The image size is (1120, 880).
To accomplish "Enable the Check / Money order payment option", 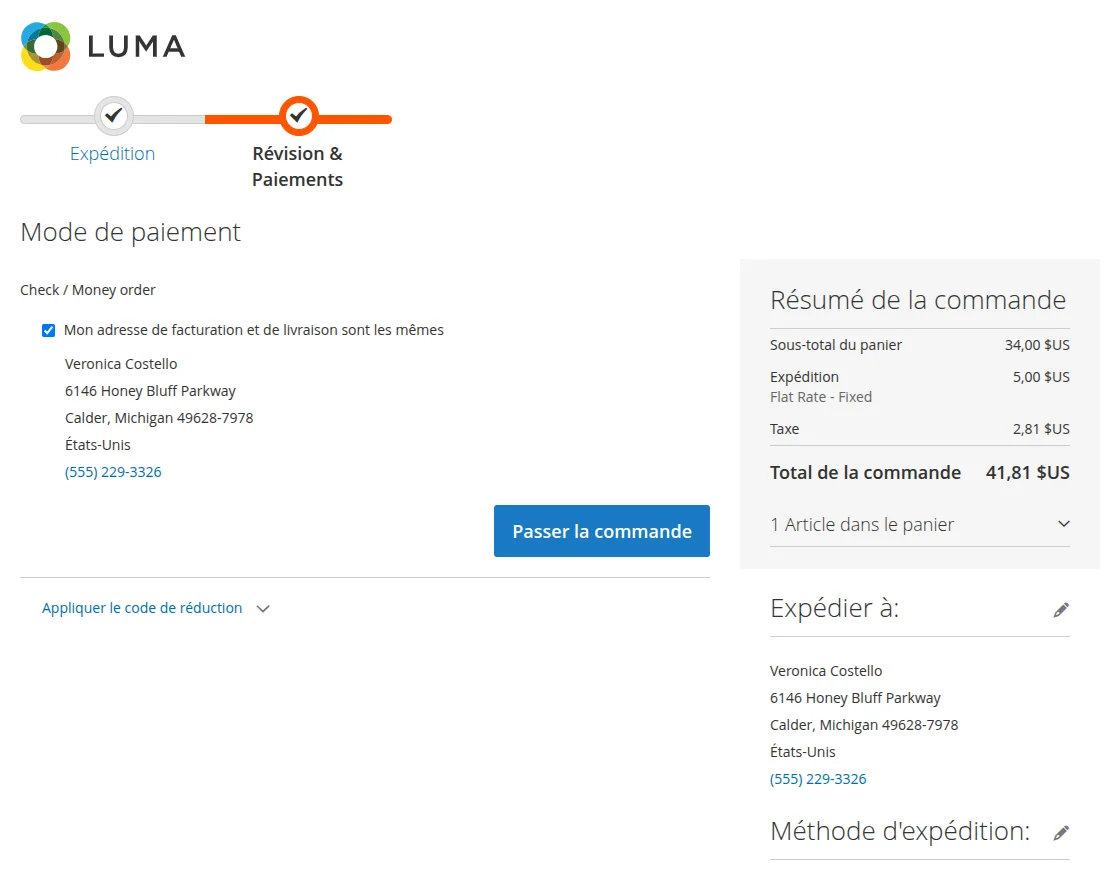I will pyautogui.click(x=88, y=290).
